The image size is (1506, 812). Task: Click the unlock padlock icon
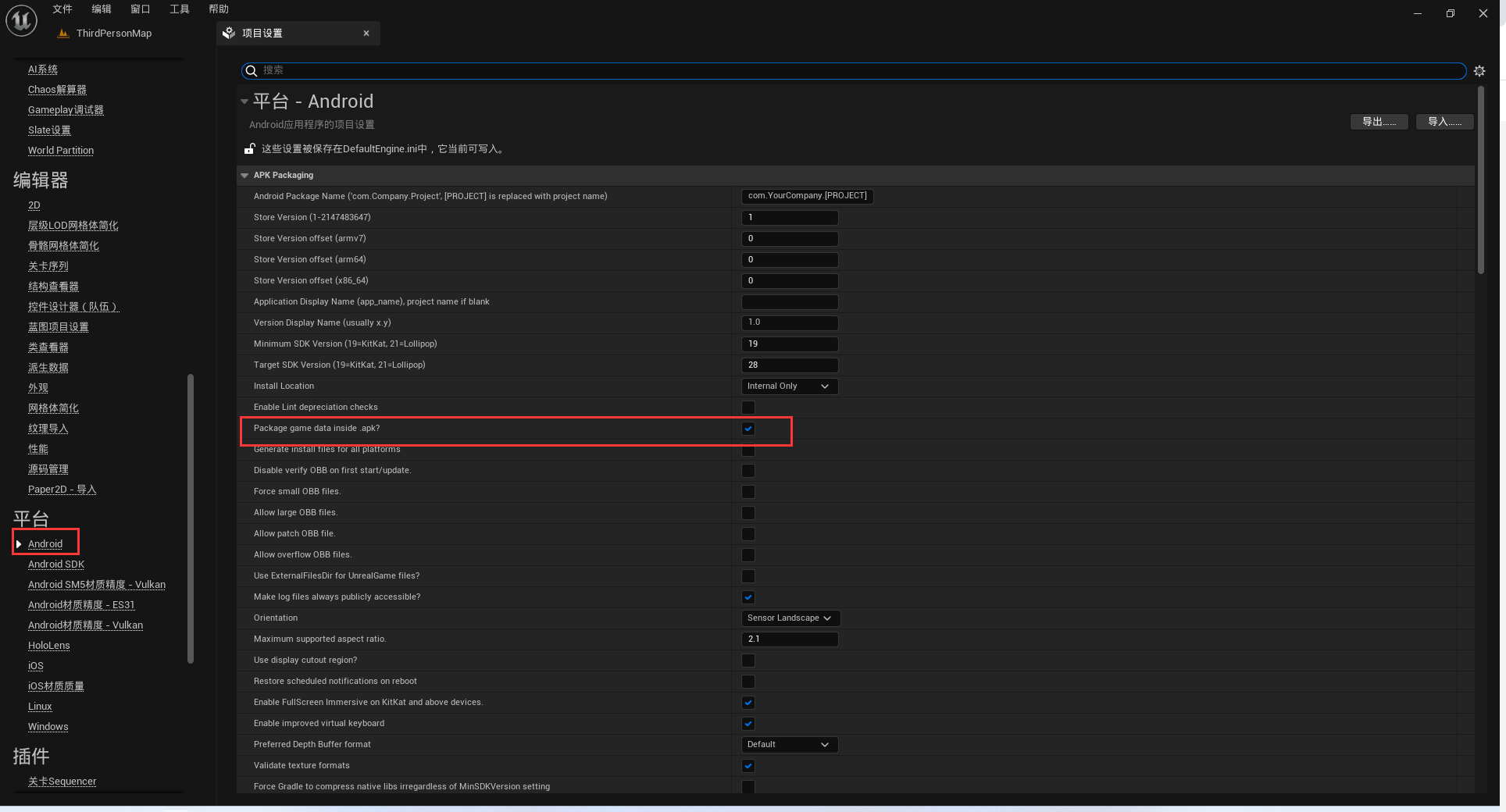[x=250, y=148]
